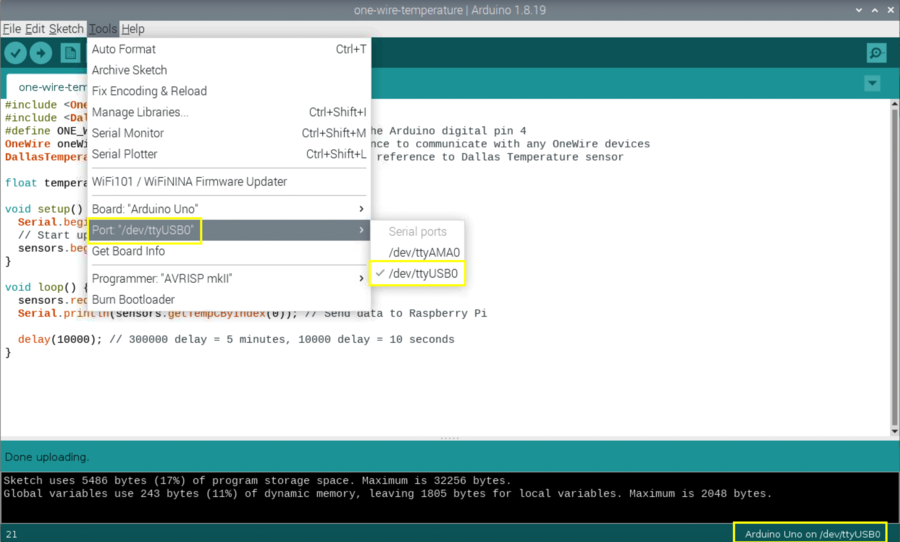900x542 pixels.
Task: Choose the /dev/ttyAMA0 serial port
Action: pyautogui.click(x=423, y=252)
